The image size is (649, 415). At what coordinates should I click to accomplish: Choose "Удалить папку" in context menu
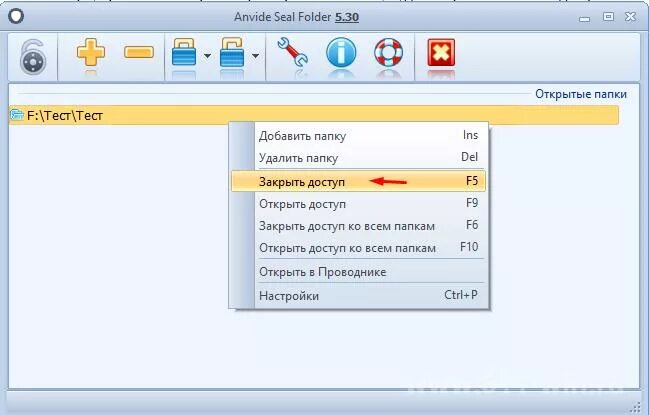[358, 158]
